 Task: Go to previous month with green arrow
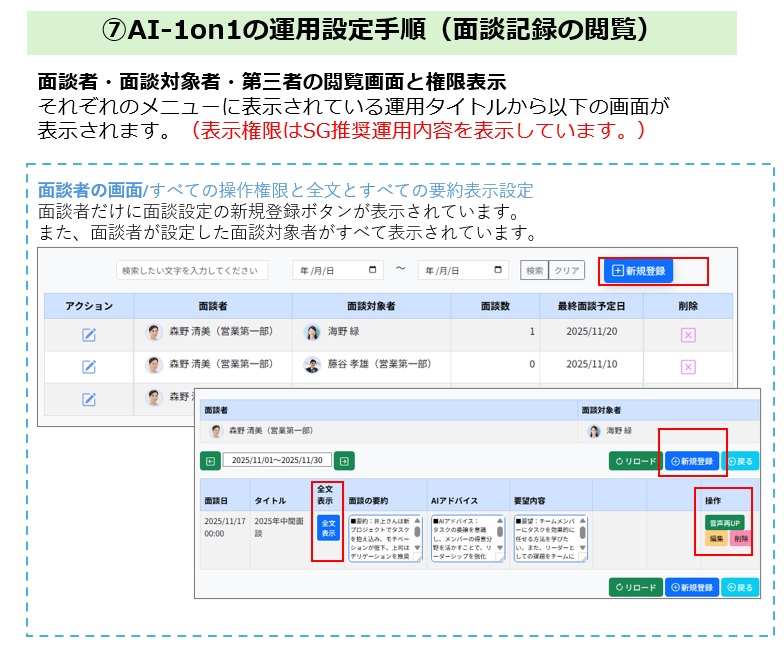point(210,461)
